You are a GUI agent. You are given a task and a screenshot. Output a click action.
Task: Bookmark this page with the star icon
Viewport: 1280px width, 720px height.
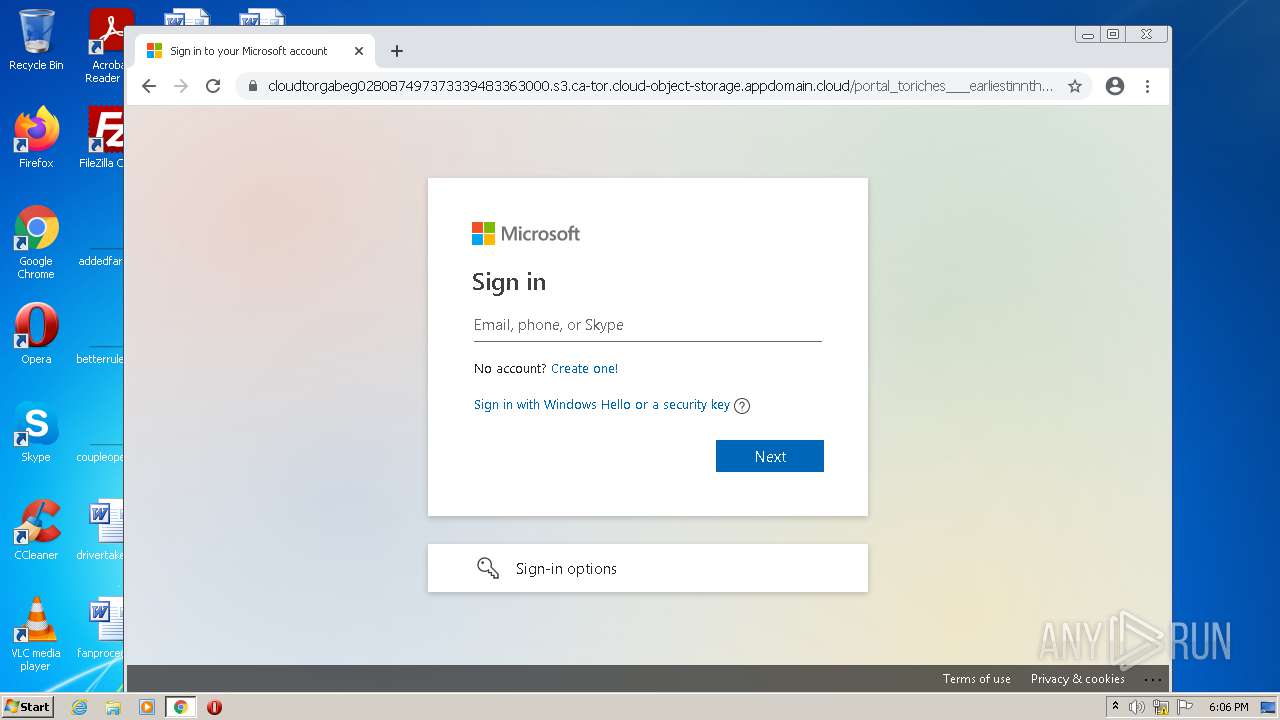click(1075, 86)
